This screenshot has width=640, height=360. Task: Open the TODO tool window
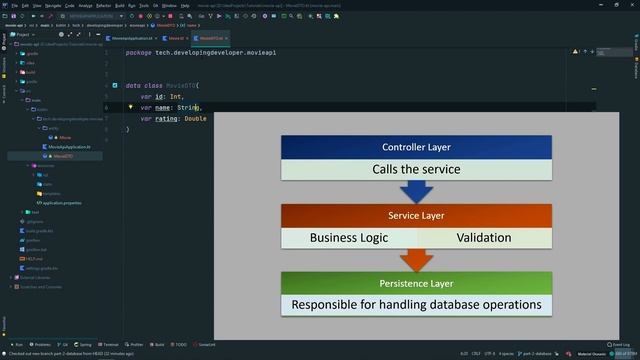click(x=178, y=345)
